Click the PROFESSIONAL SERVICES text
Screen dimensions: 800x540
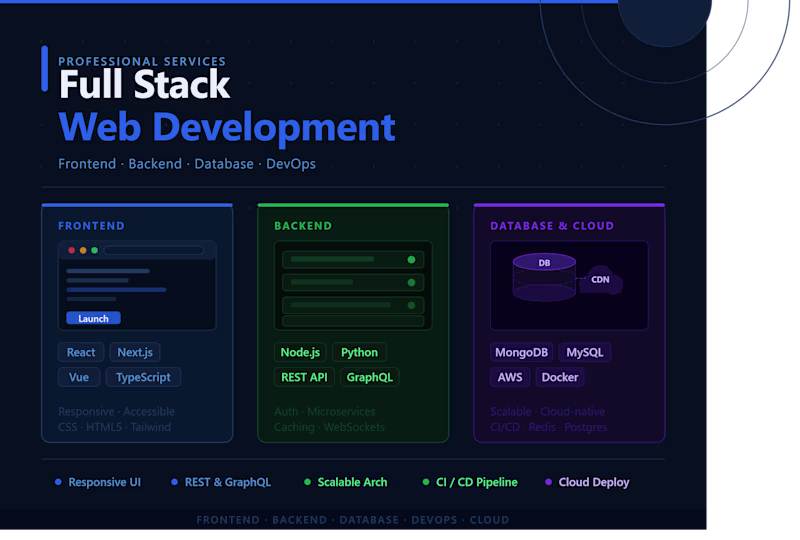(142, 61)
